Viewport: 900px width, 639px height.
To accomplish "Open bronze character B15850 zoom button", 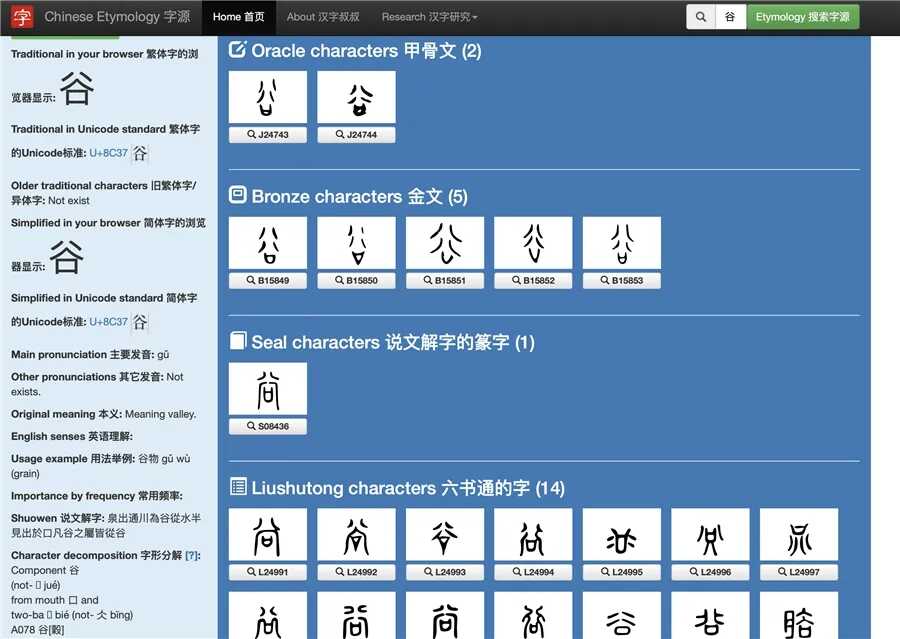I will pyautogui.click(x=356, y=281).
